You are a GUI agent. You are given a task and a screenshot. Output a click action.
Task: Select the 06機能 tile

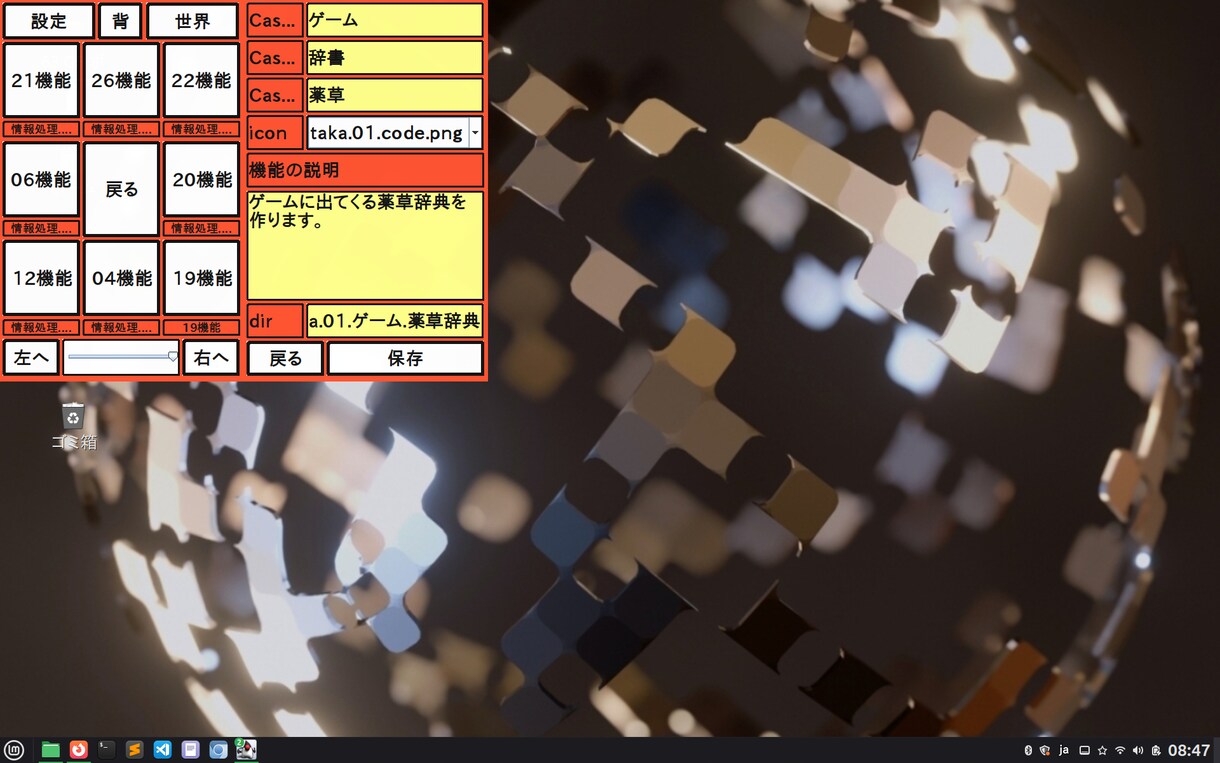[x=41, y=180]
